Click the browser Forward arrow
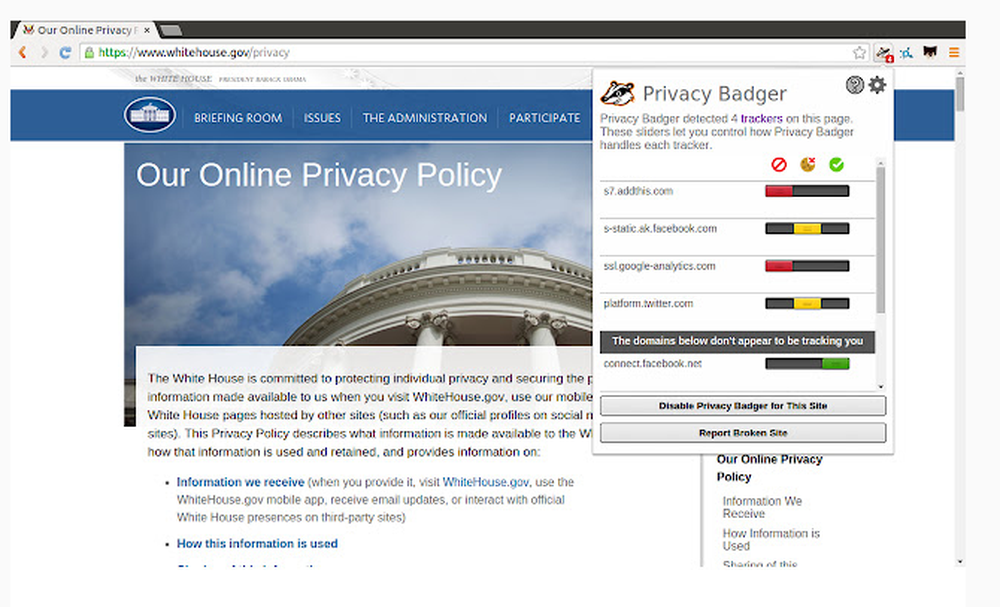 click(x=44, y=52)
